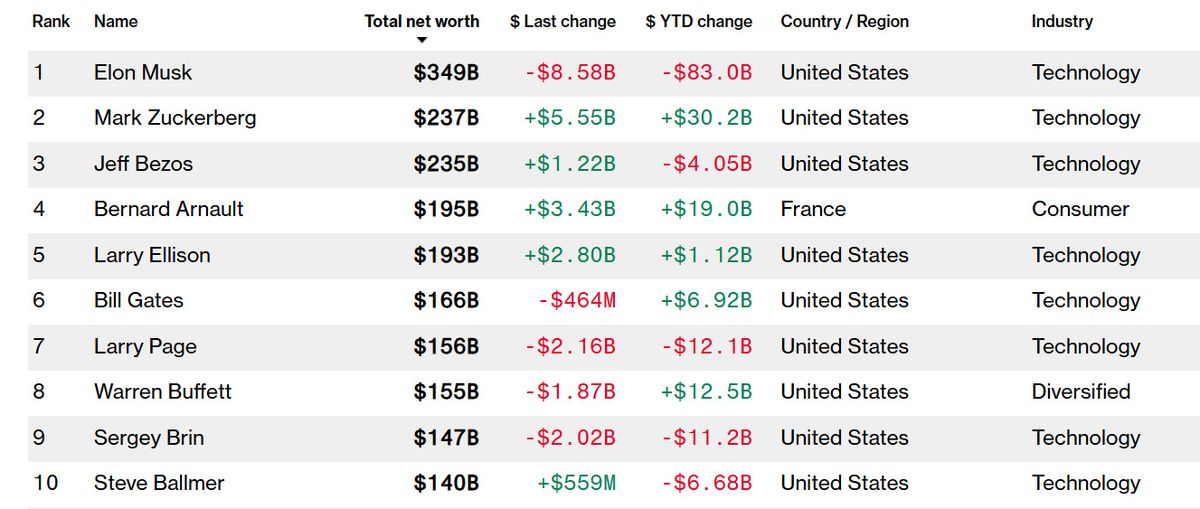This screenshot has width=1200, height=509.
Task: Click France in Bernard Arnault's row
Action: point(813,209)
